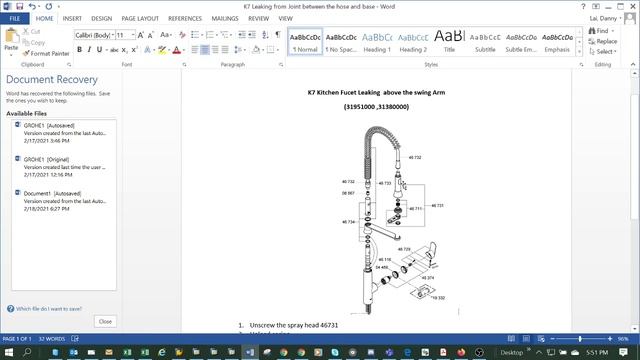Select the Format Painter tool
The image size is (640, 360).
click(x=46, y=53)
